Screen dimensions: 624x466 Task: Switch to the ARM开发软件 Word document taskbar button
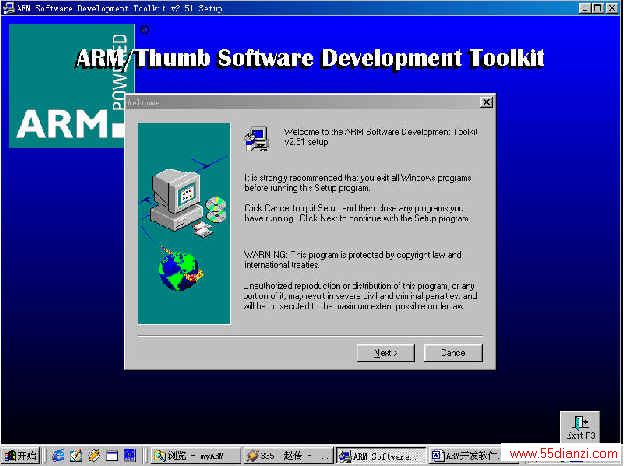tap(464, 456)
